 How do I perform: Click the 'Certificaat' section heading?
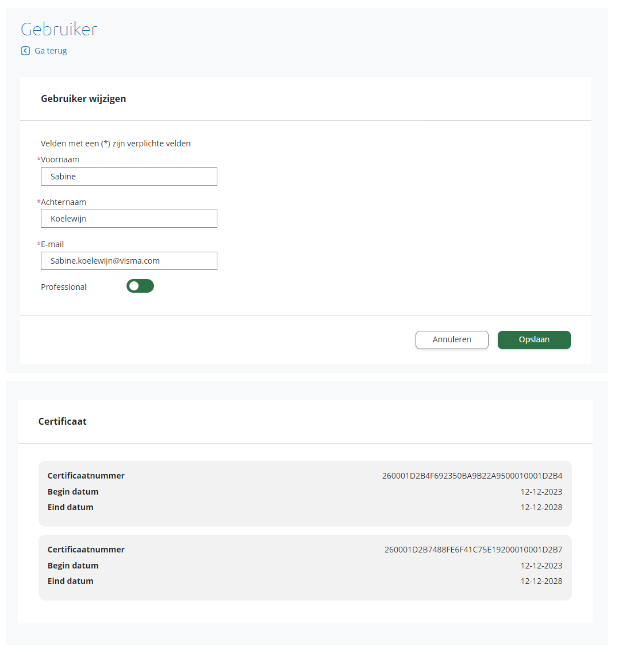(x=62, y=421)
